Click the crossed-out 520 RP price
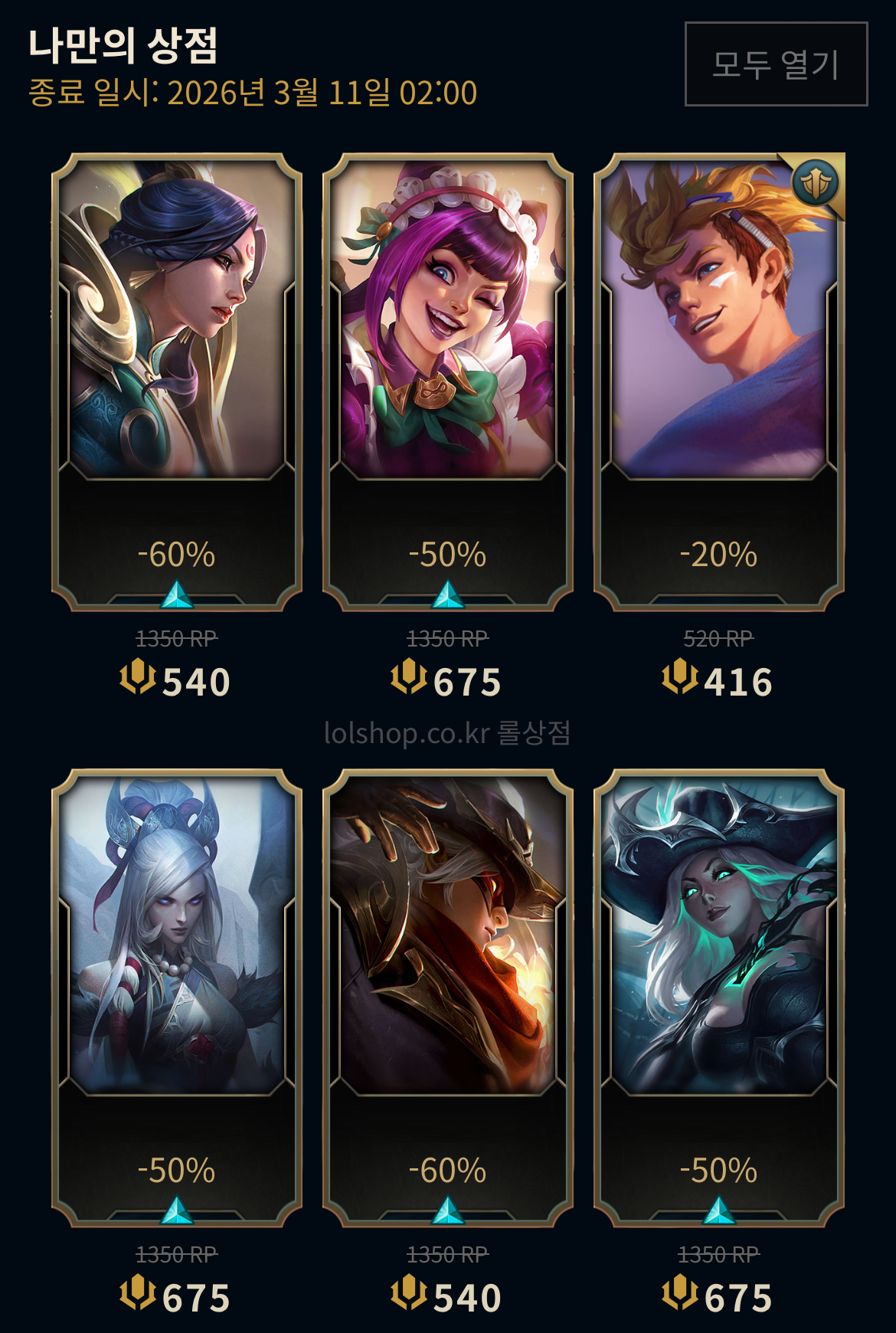Viewport: 896px width, 1333px height. coord(718,638)
